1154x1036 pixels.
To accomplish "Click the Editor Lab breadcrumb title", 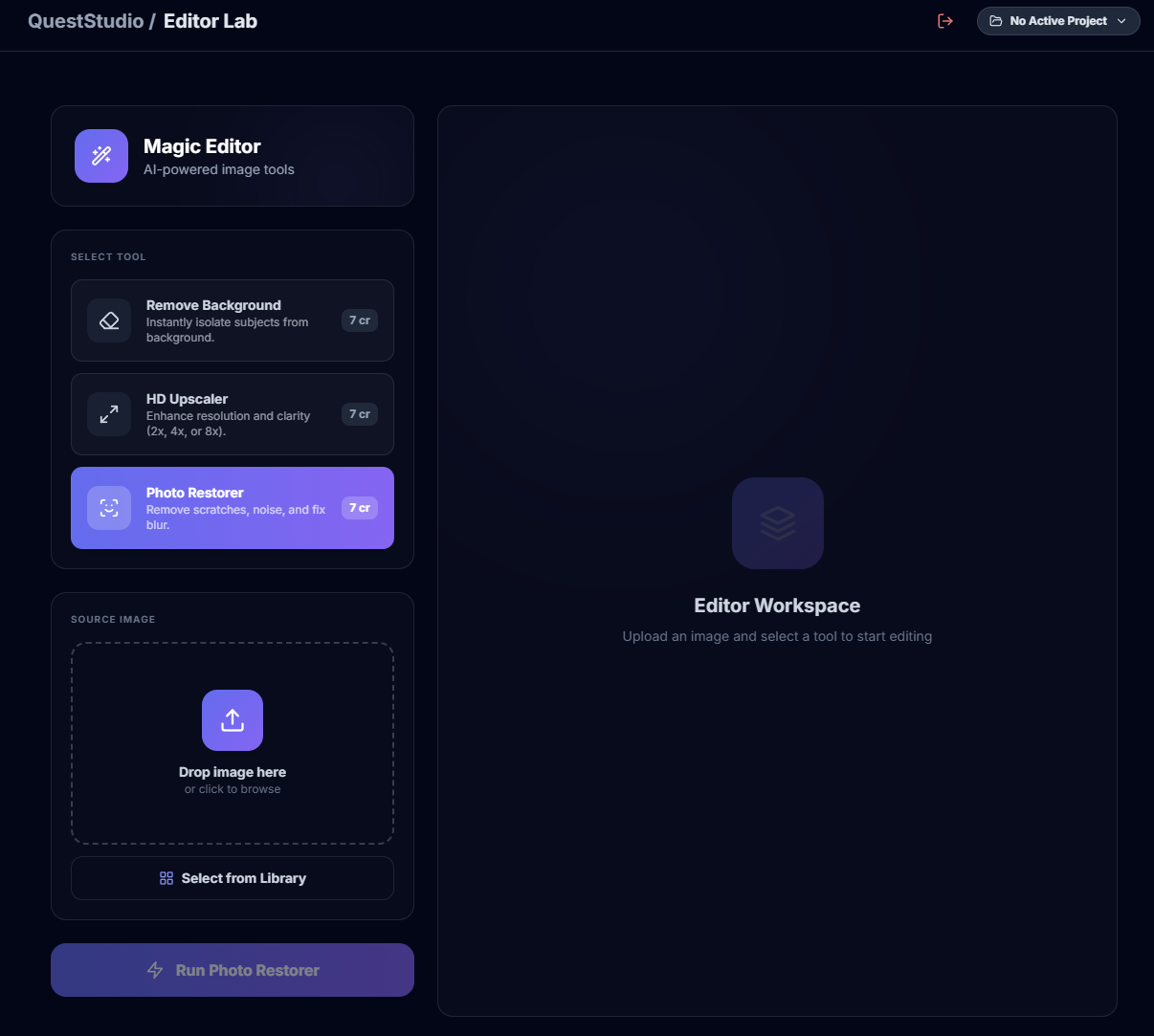I will (x=211, y=21).
